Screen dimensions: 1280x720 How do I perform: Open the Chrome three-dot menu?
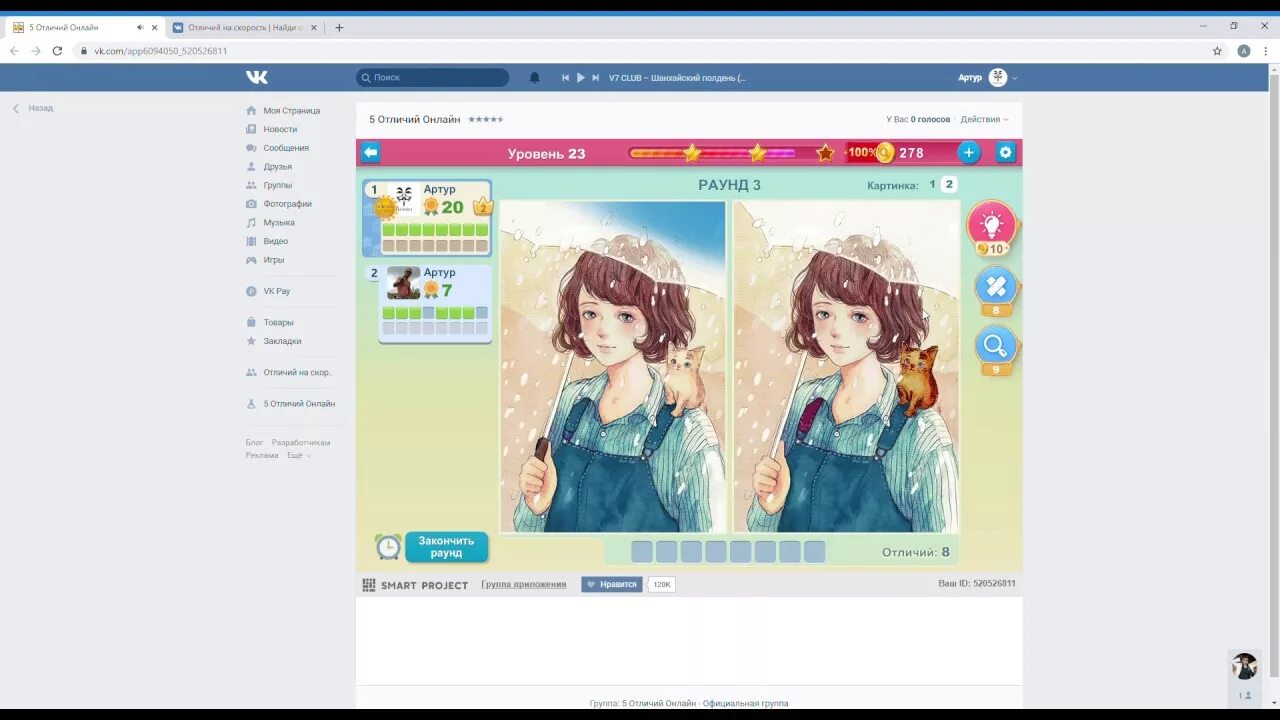pyautogui.click(x=1267, y=51)
